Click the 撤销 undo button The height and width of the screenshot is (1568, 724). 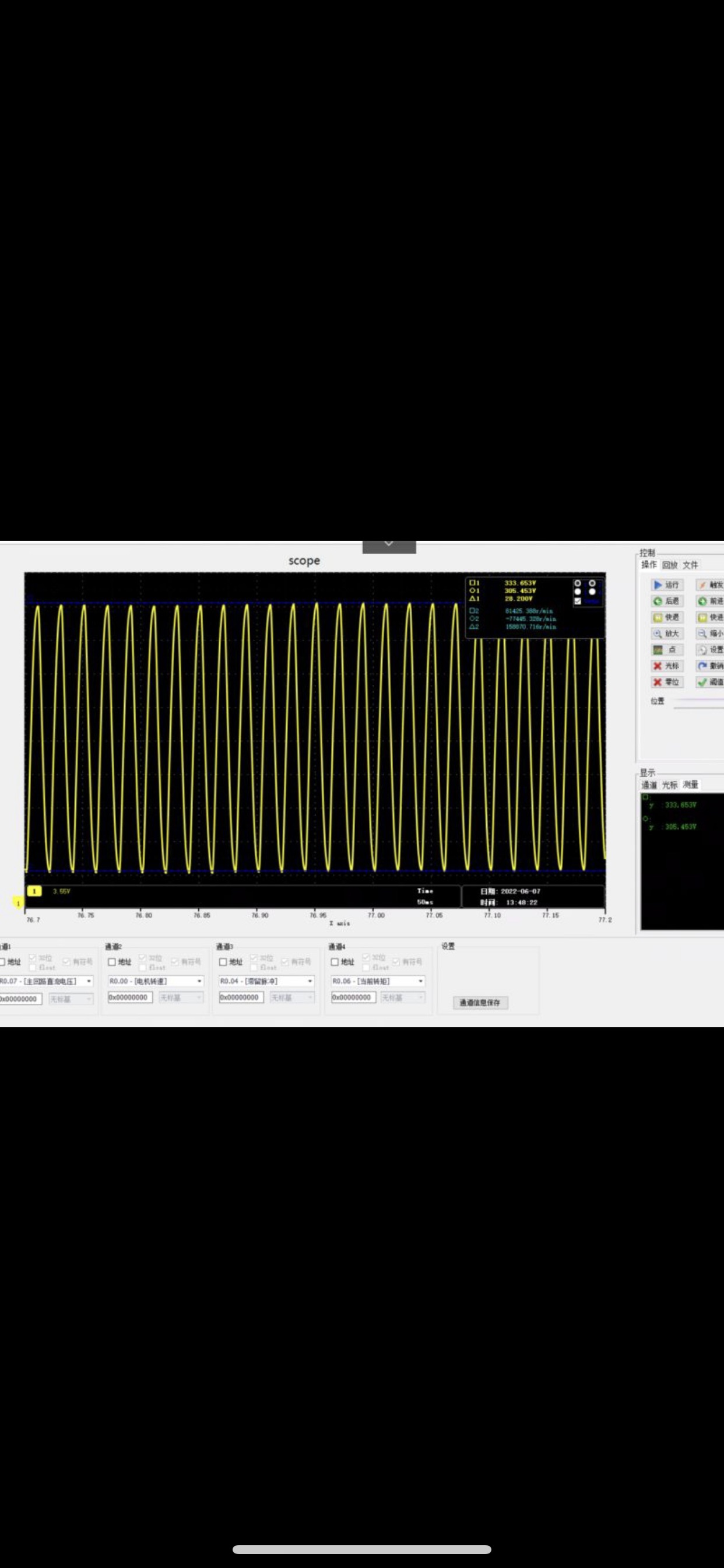(711, 666)
